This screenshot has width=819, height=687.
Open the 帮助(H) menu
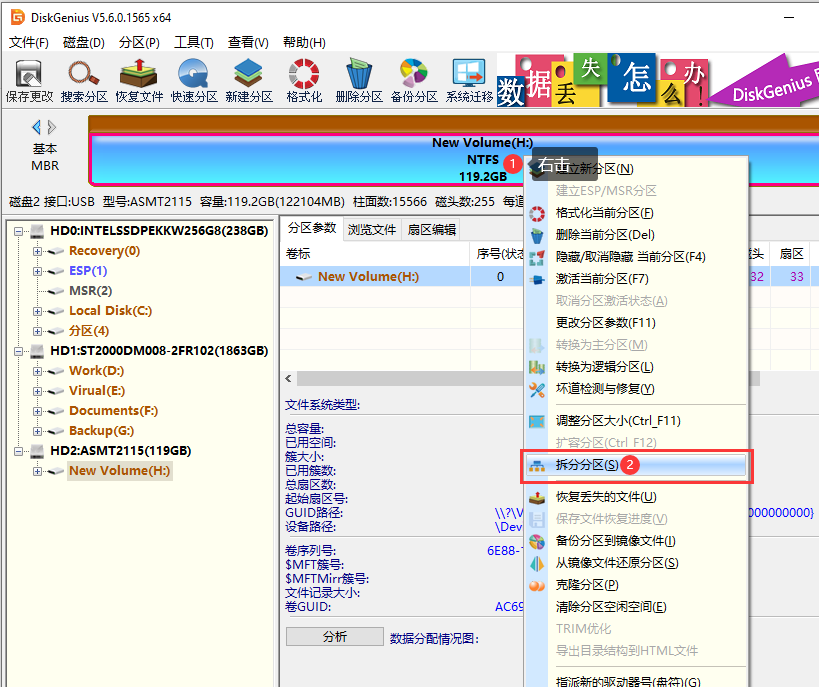304,42
